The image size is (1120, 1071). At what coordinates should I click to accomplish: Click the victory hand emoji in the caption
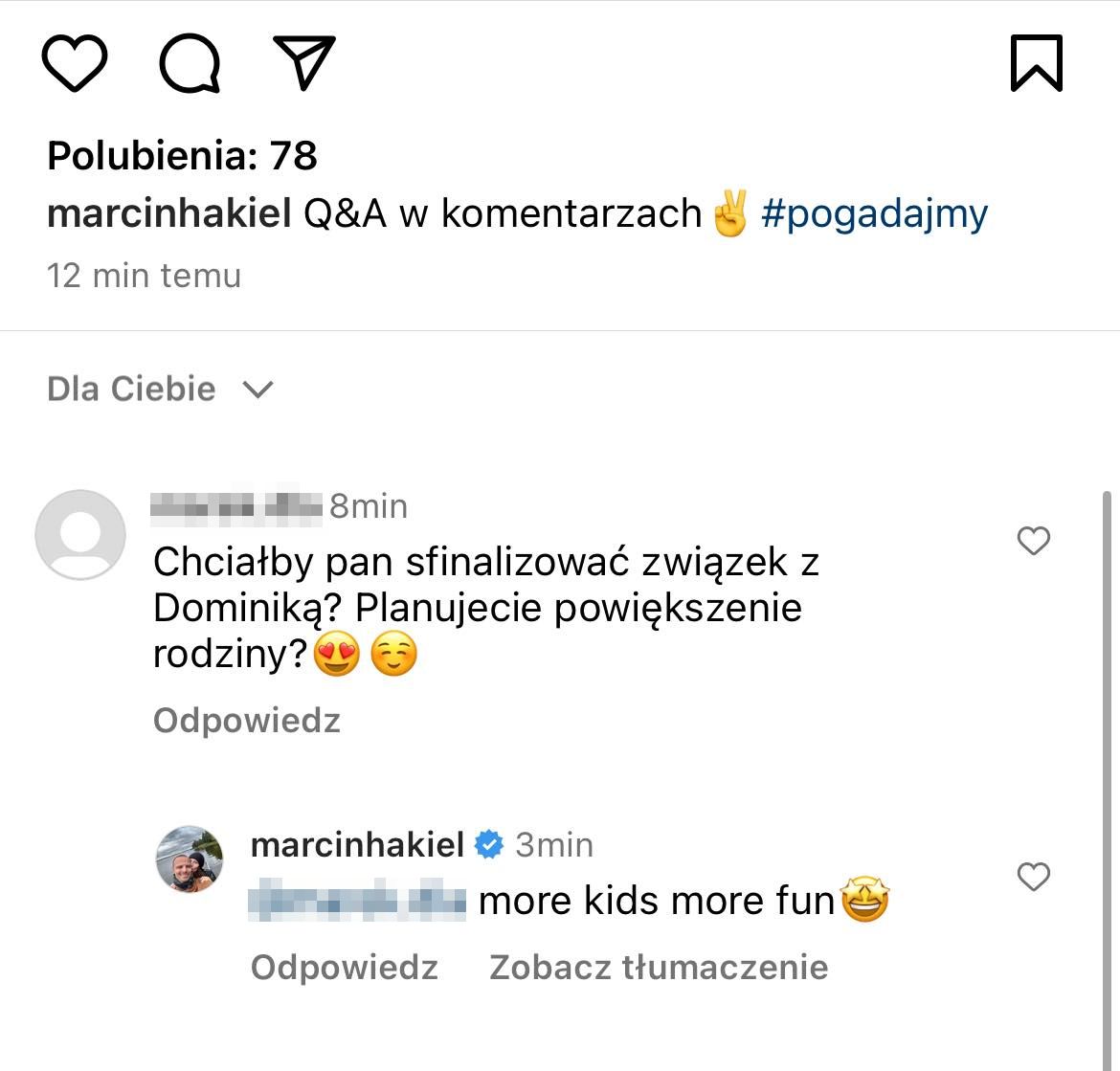729,212
